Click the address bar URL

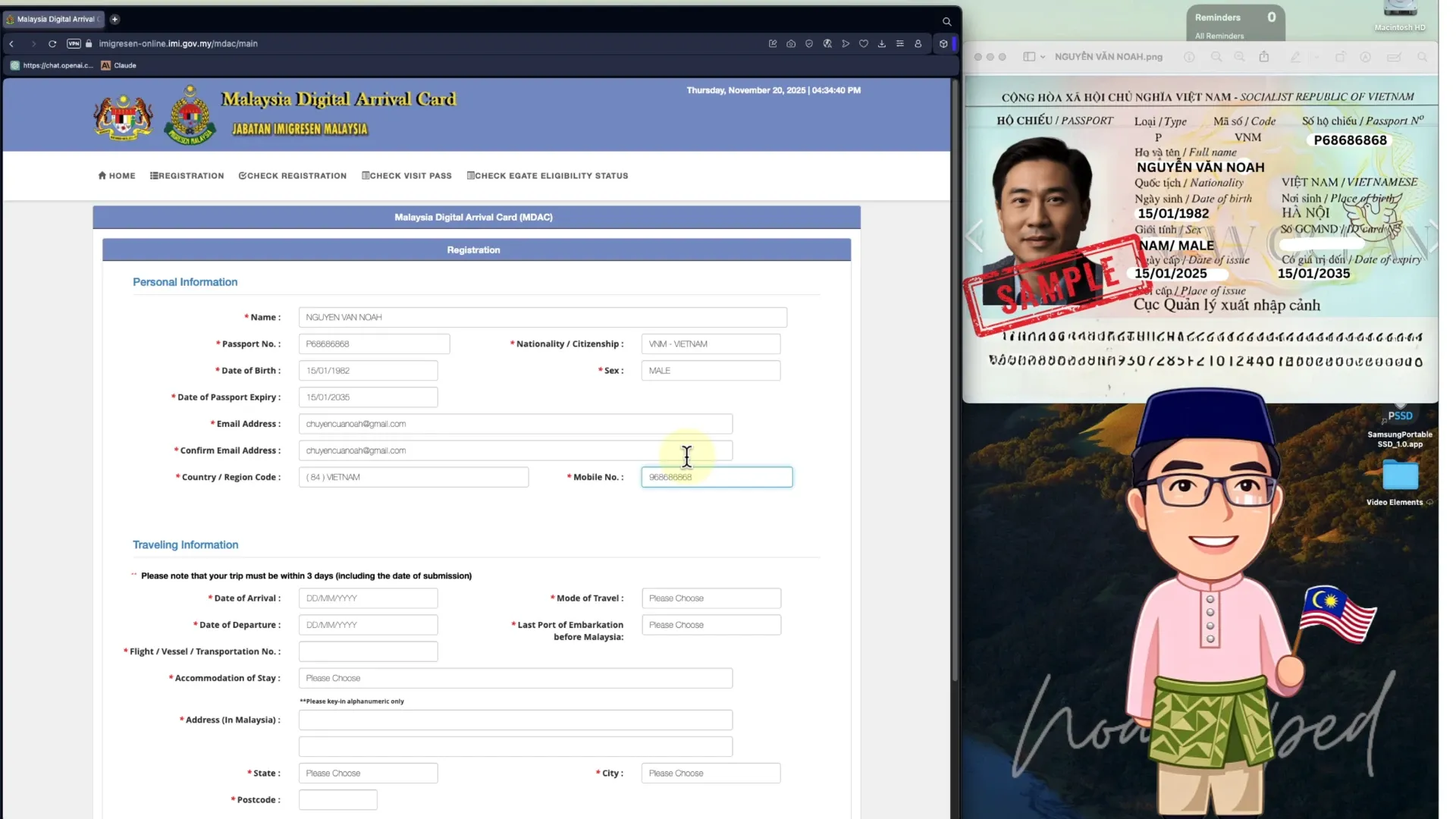tap(178, 44)
